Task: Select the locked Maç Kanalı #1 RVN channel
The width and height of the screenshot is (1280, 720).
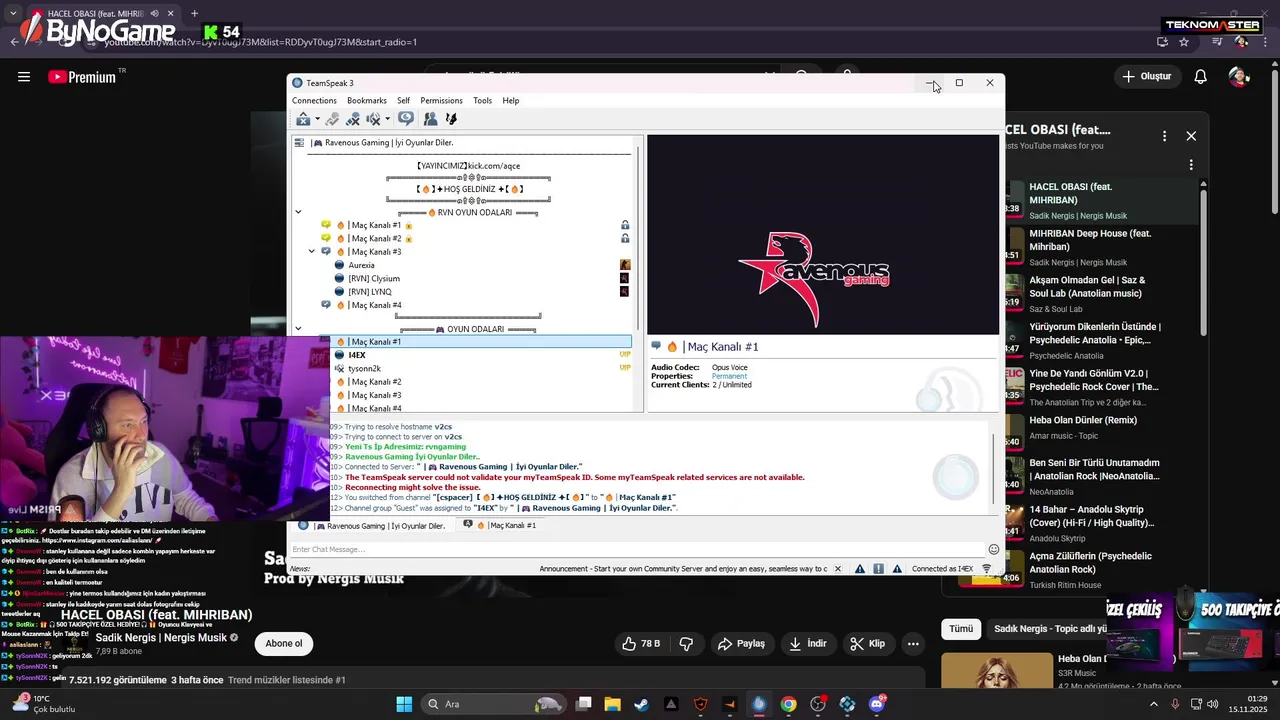Action: pyautogui.click(x=374, y=225)
